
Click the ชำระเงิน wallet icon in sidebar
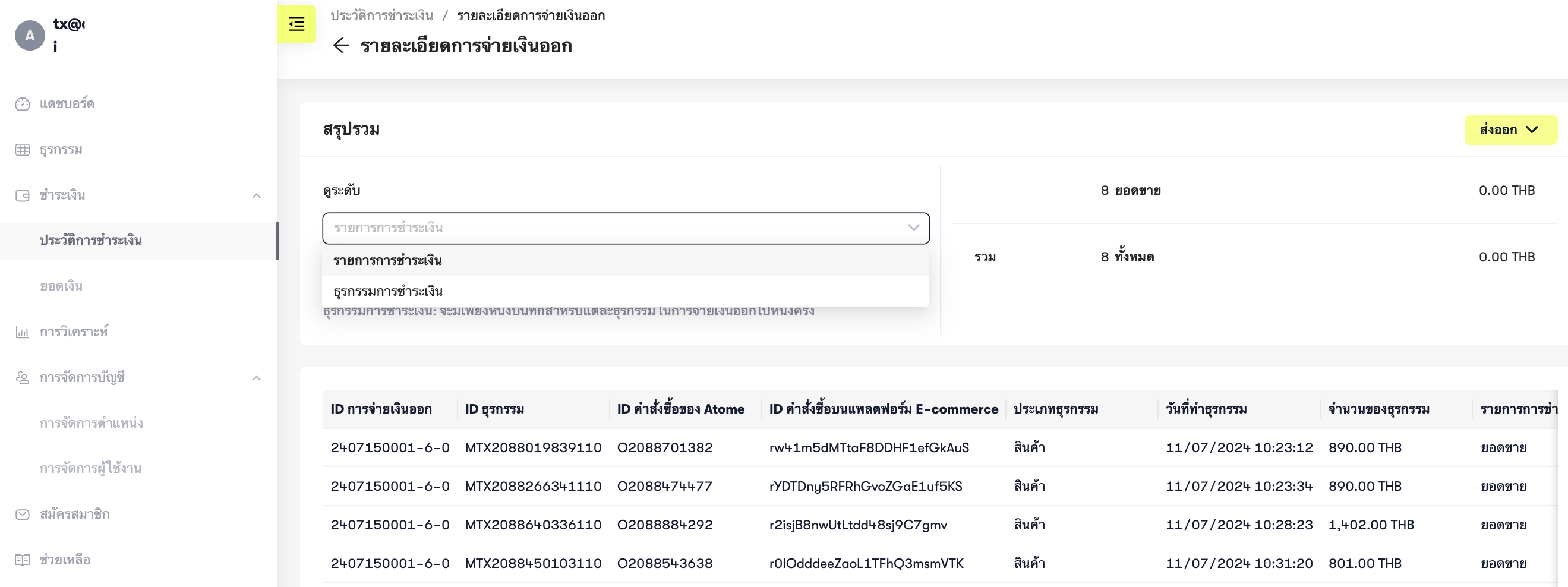coord(23,195)
